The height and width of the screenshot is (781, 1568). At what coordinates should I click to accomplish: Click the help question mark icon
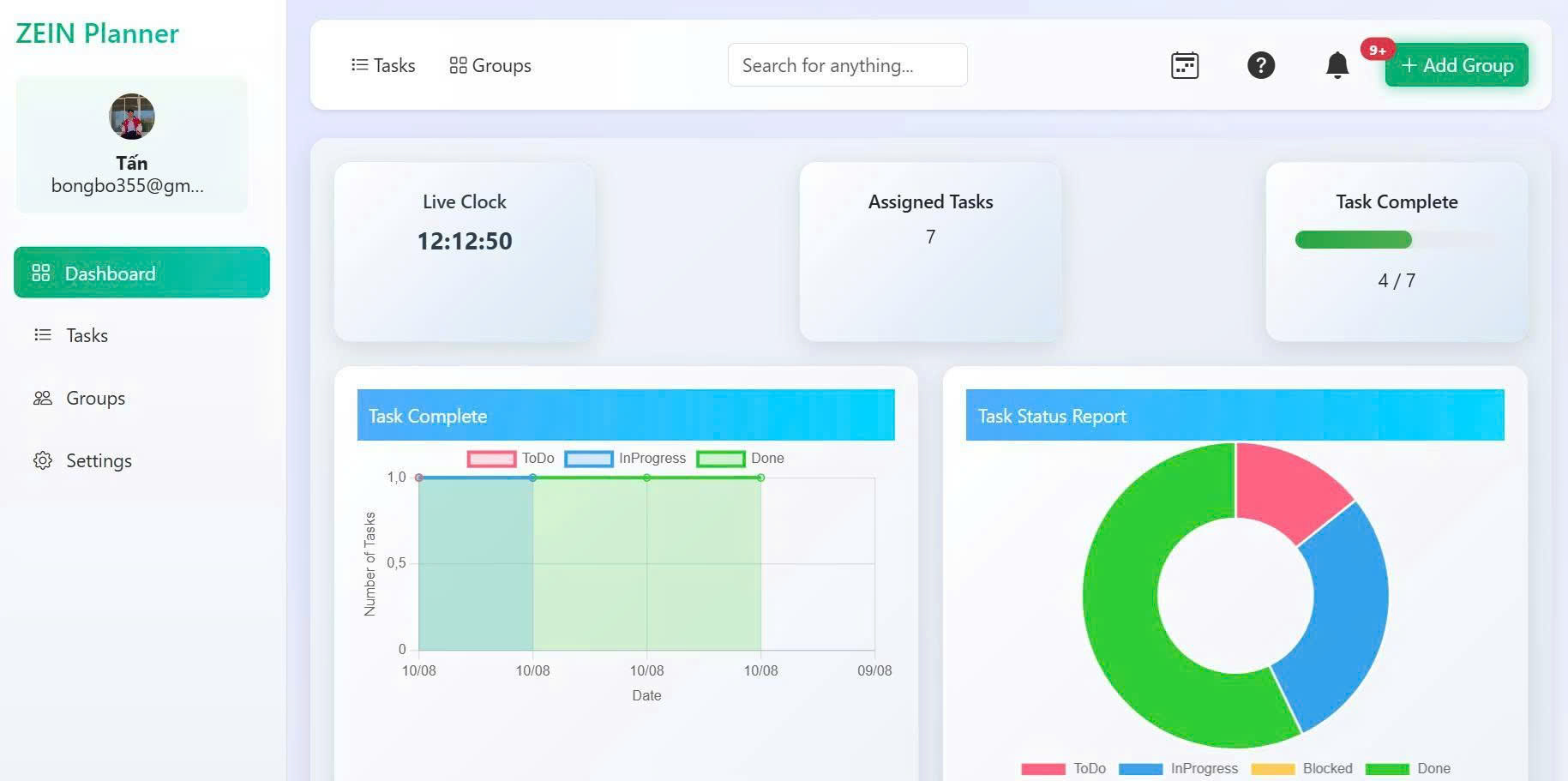[x=1260, y=65]
